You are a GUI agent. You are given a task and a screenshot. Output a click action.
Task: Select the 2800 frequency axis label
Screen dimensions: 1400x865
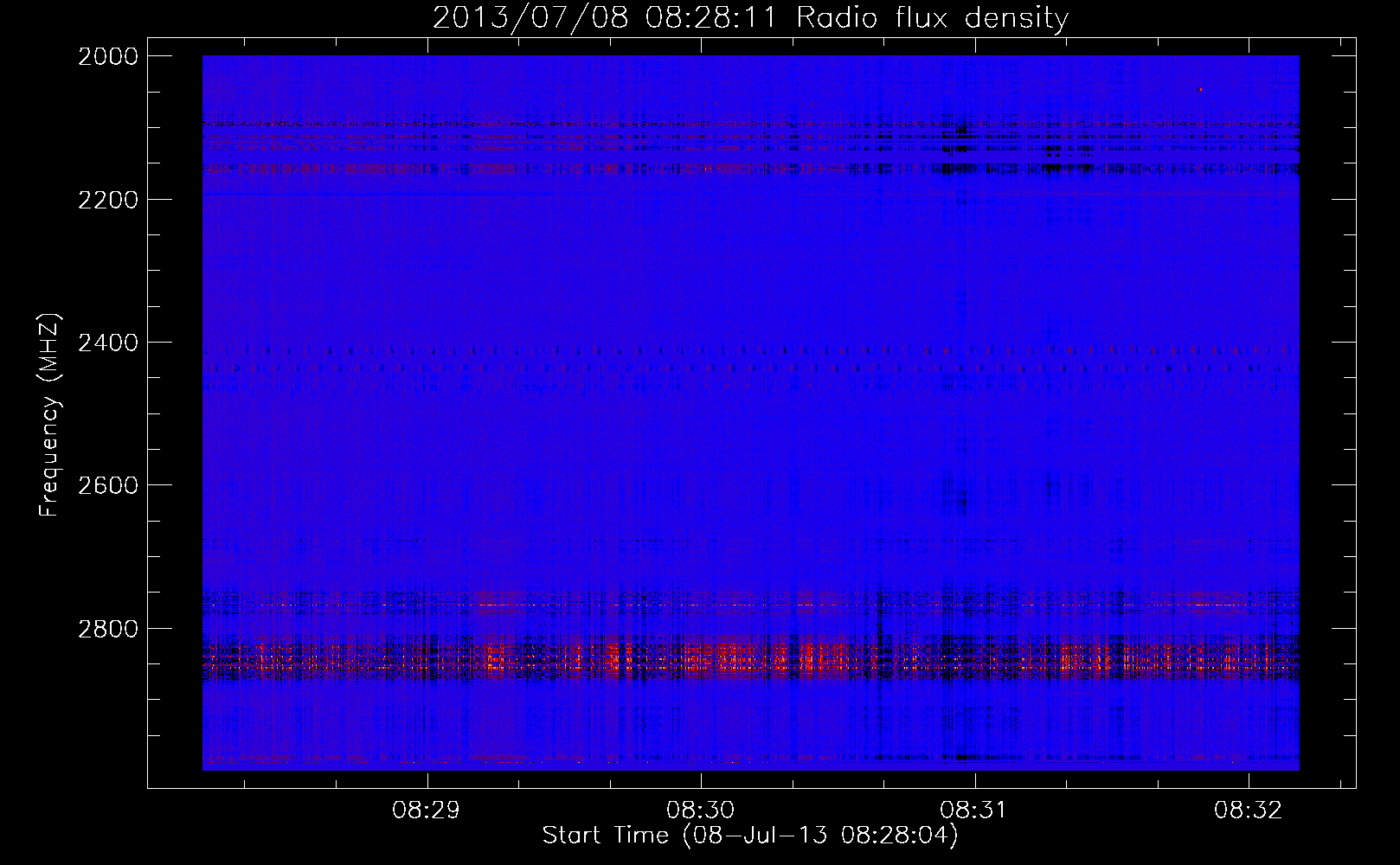(108, 628)
